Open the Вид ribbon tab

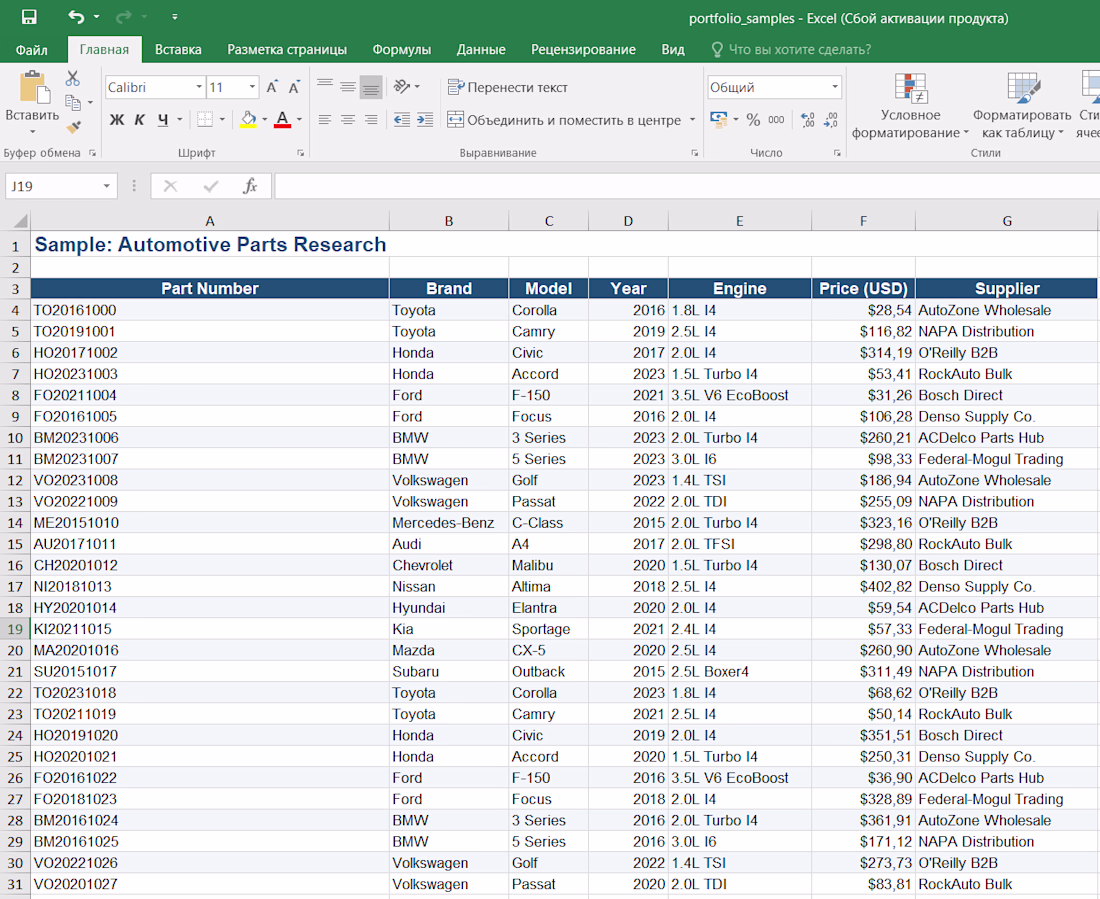tap(673, 50)
